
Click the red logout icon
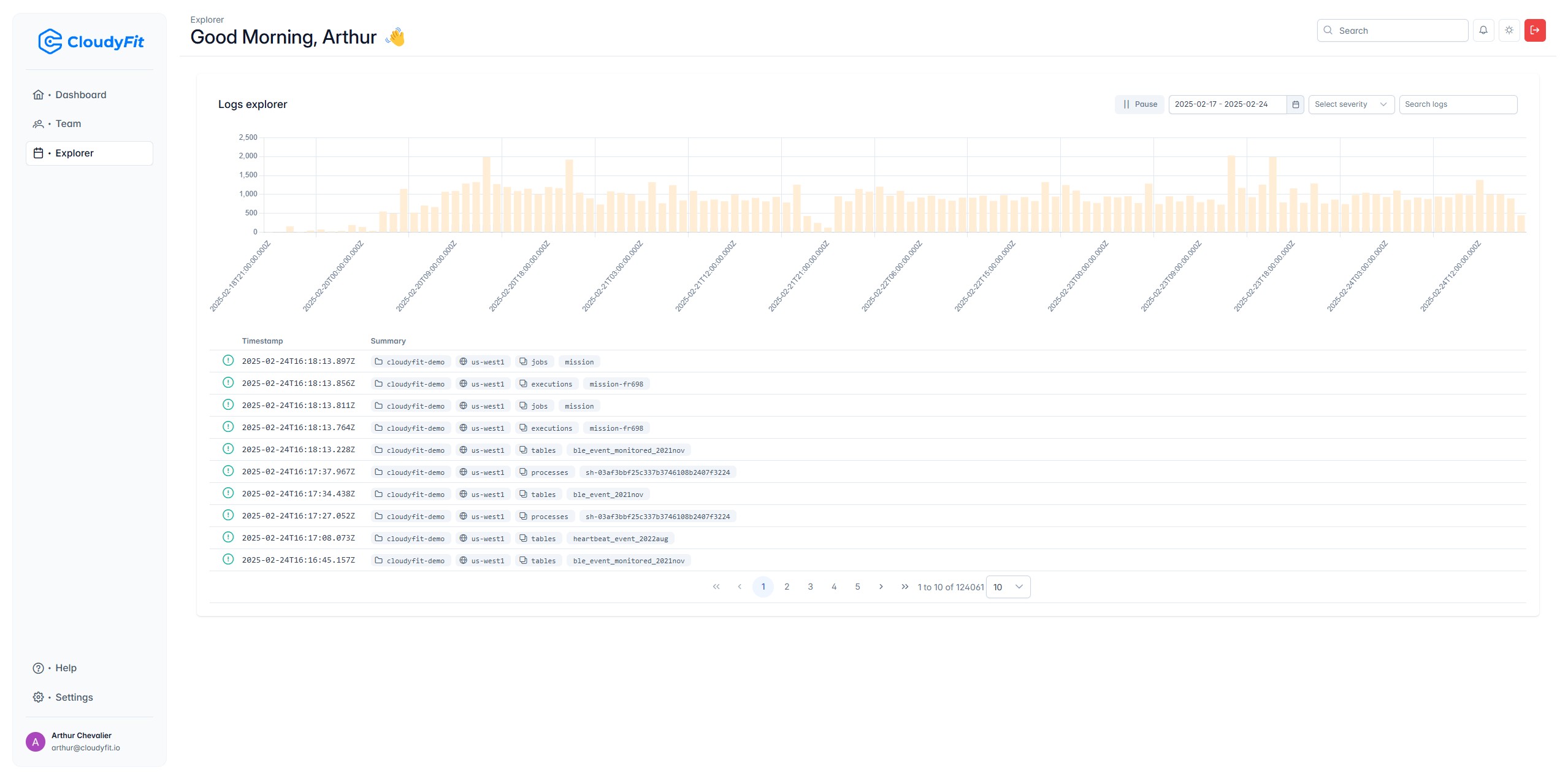pyautogui.click(x=1536, y=29)
